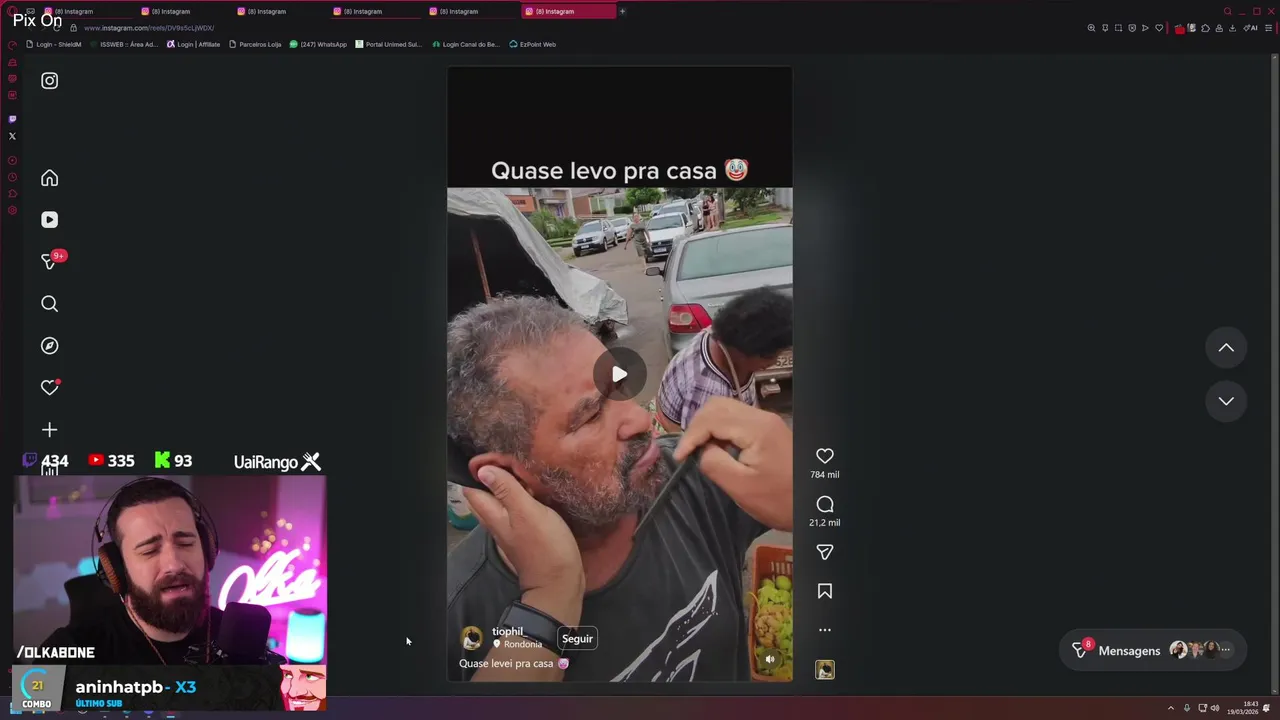Open browser sidebar history clock icon
Viewport: 1280px width, 720px height.
12,177
